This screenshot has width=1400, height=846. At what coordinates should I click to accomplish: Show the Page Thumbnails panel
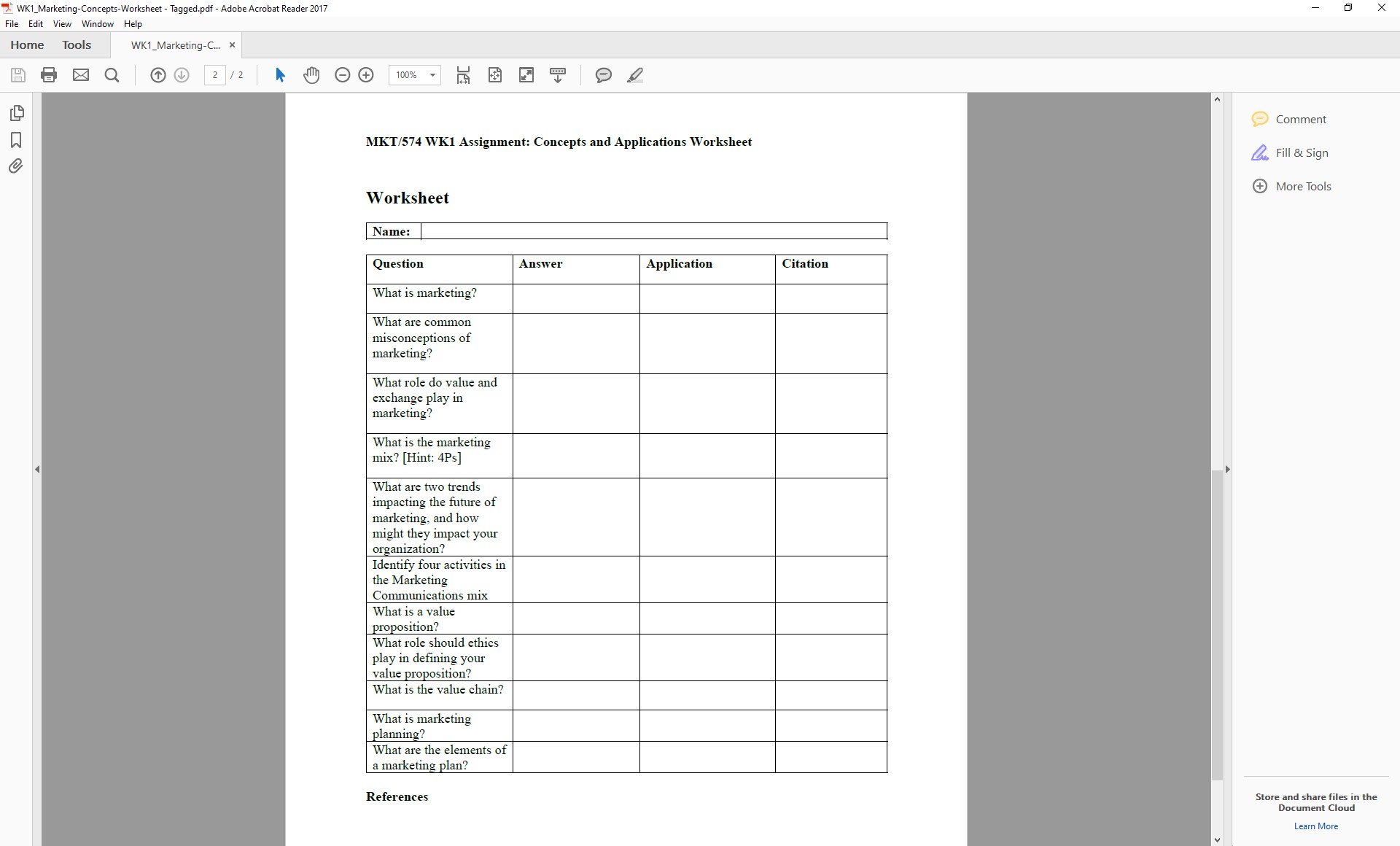click(17, 113)
